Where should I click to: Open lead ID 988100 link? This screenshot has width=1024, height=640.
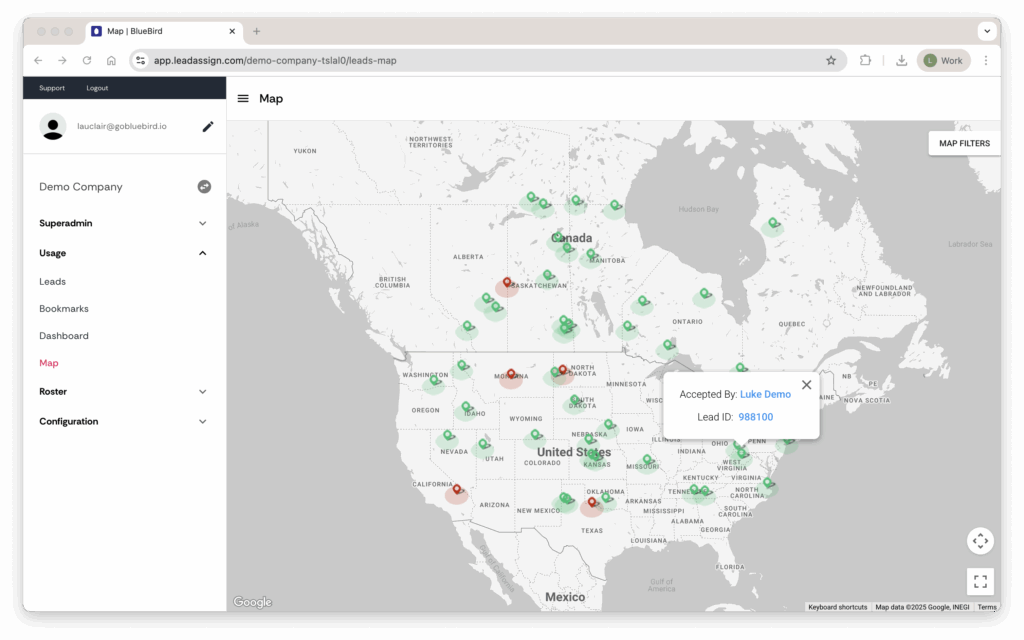755,417
